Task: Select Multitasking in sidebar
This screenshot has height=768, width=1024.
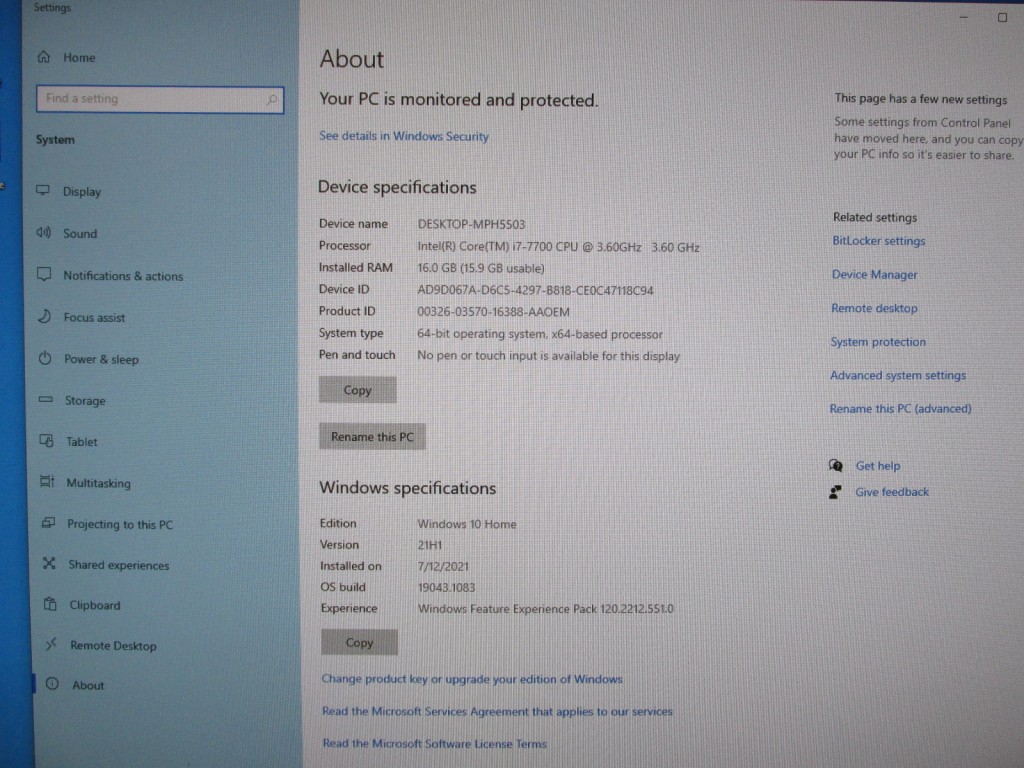Action: [x=98, y=483]
